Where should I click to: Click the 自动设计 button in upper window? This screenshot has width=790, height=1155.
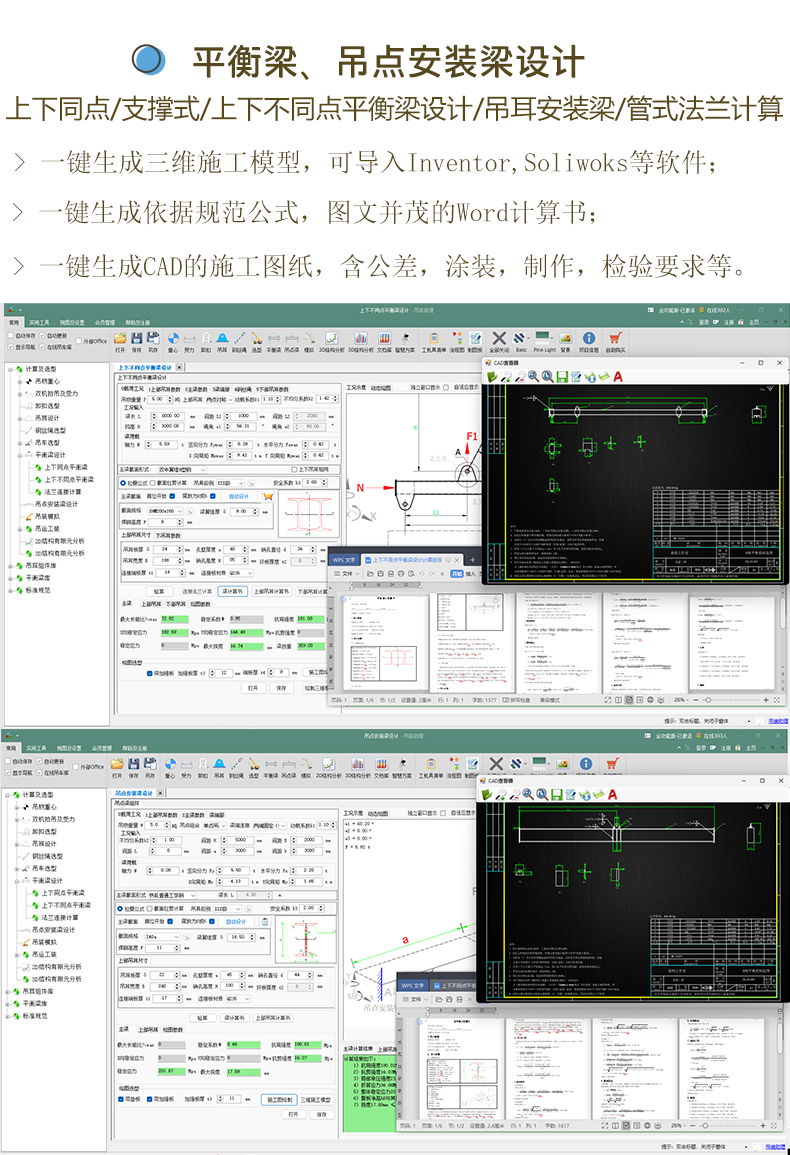pyautogui.click(x=240, y=496)
